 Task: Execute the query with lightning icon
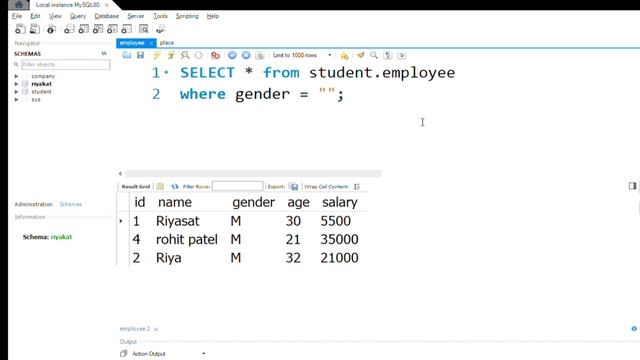157,55
